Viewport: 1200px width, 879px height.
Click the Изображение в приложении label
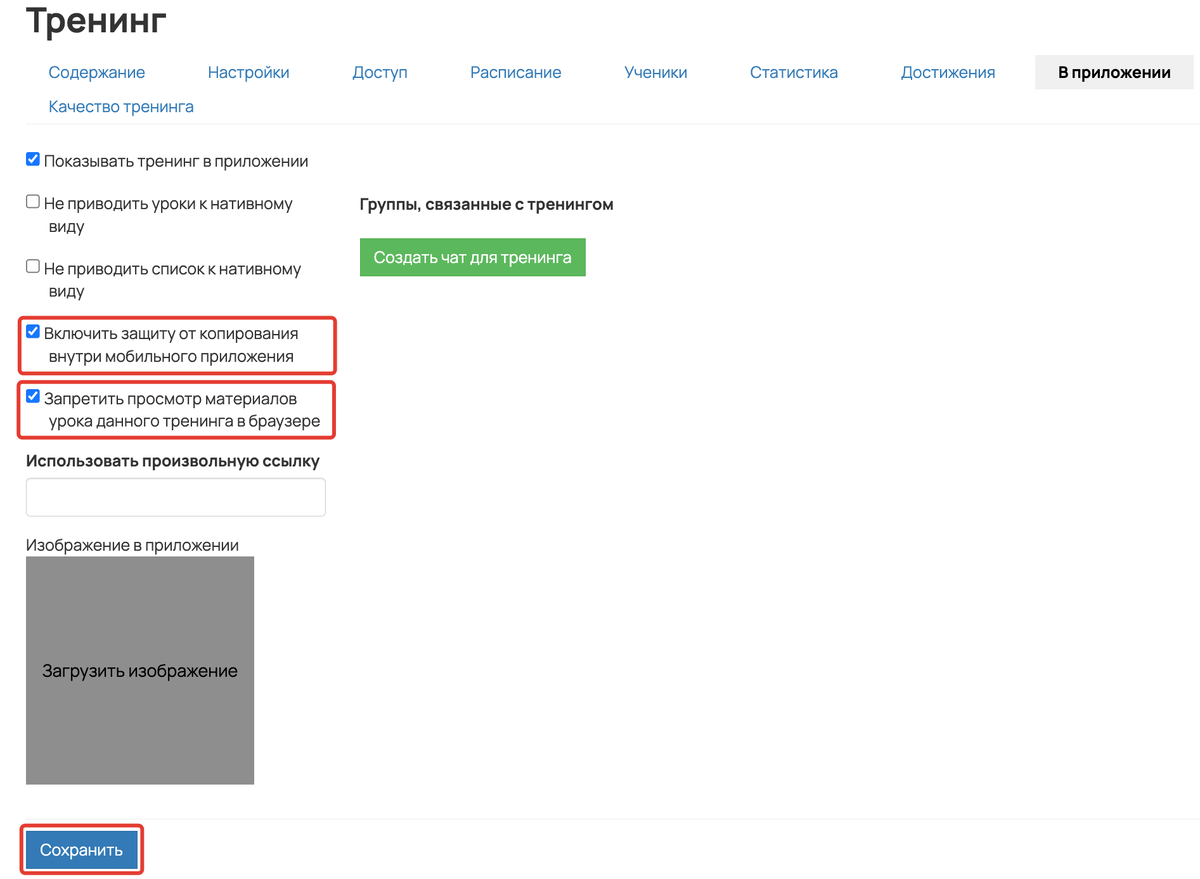click(x=132, y=545)
